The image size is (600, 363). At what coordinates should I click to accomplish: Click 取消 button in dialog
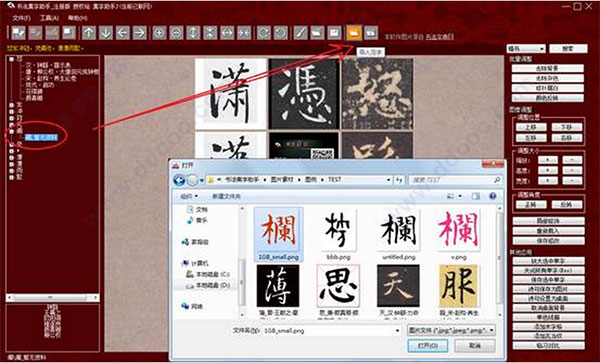474,345
